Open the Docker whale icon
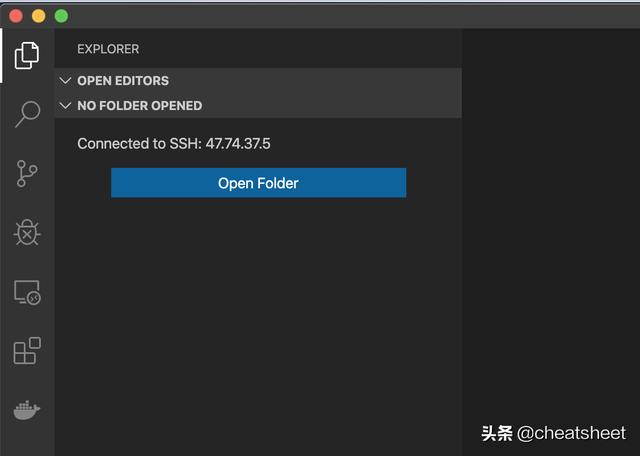The width and height of the screenshot is (640, 456). click(x=27, y=410)
